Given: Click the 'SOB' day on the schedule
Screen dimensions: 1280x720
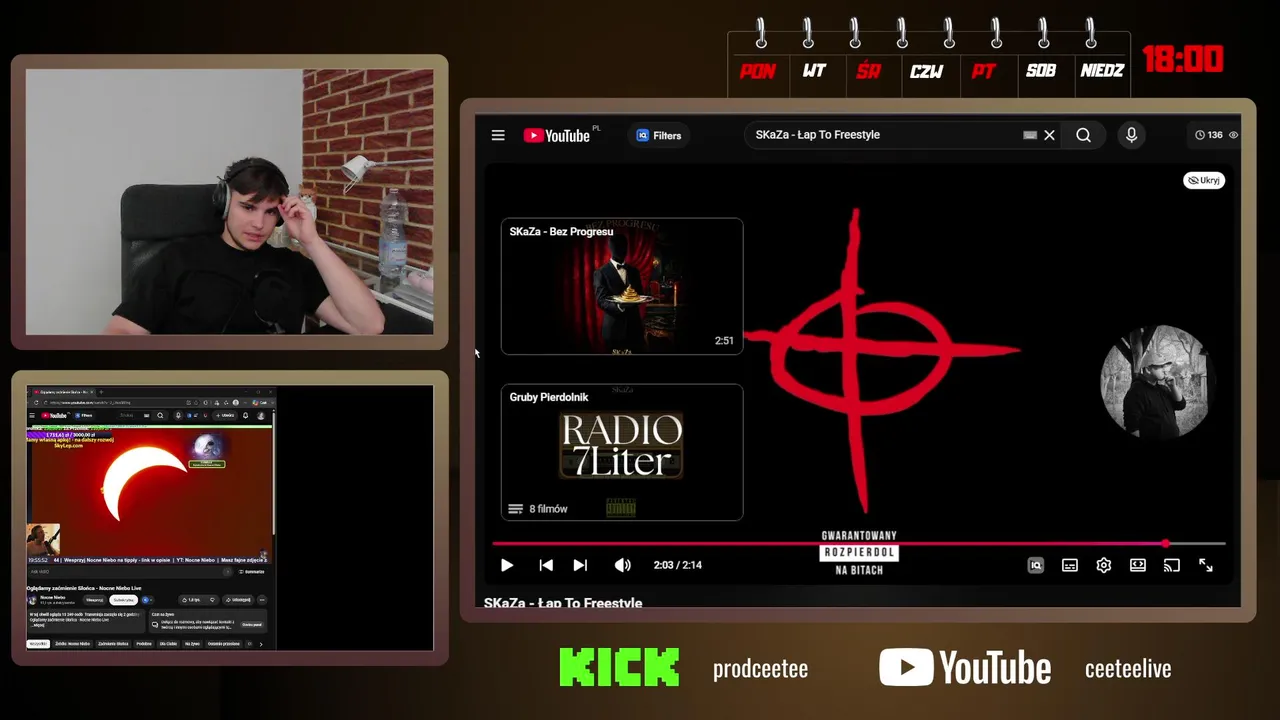Looking at the screenshot, I should point(1041,71).
